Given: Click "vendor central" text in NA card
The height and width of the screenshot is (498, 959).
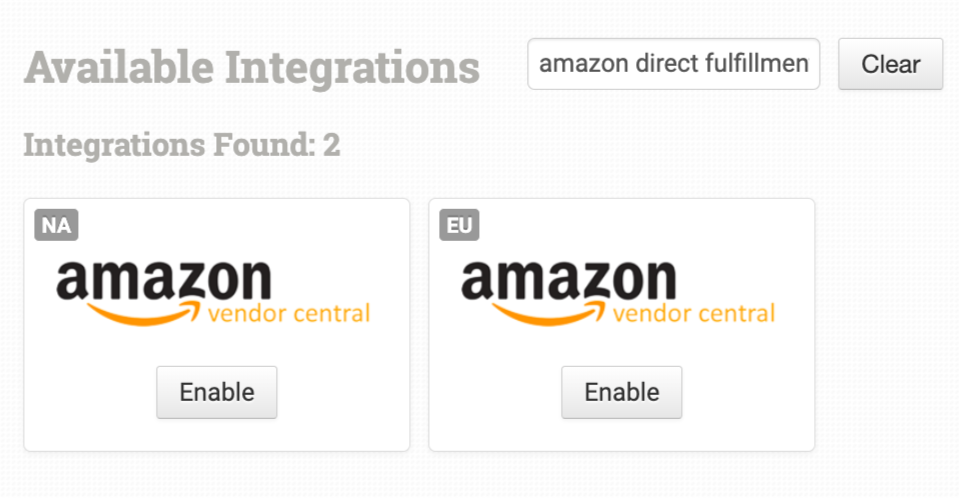Looking at the screenshot, I should tap(290, 314).
